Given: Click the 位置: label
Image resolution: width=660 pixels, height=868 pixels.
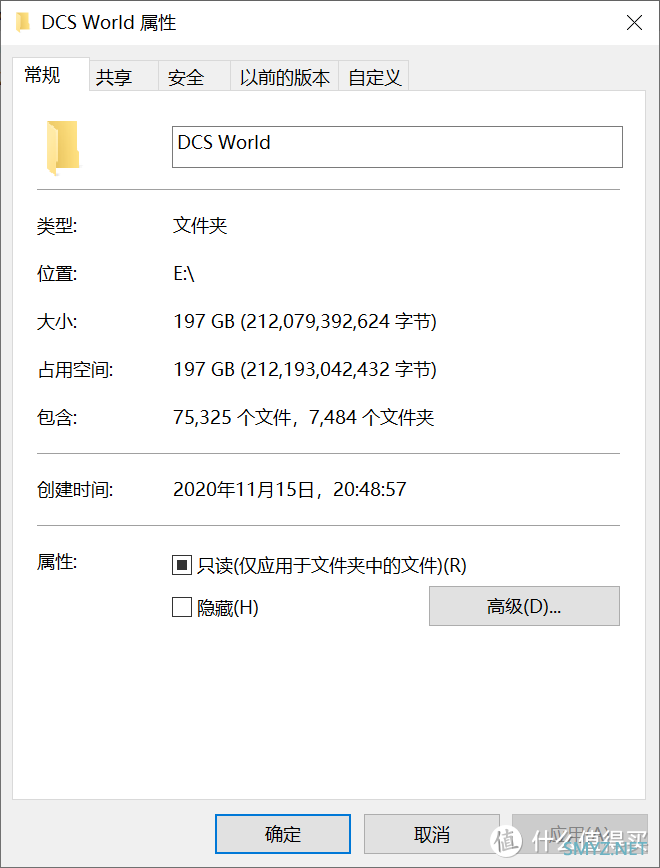Looking at the screenshot, I should click(x=56, y=273).
